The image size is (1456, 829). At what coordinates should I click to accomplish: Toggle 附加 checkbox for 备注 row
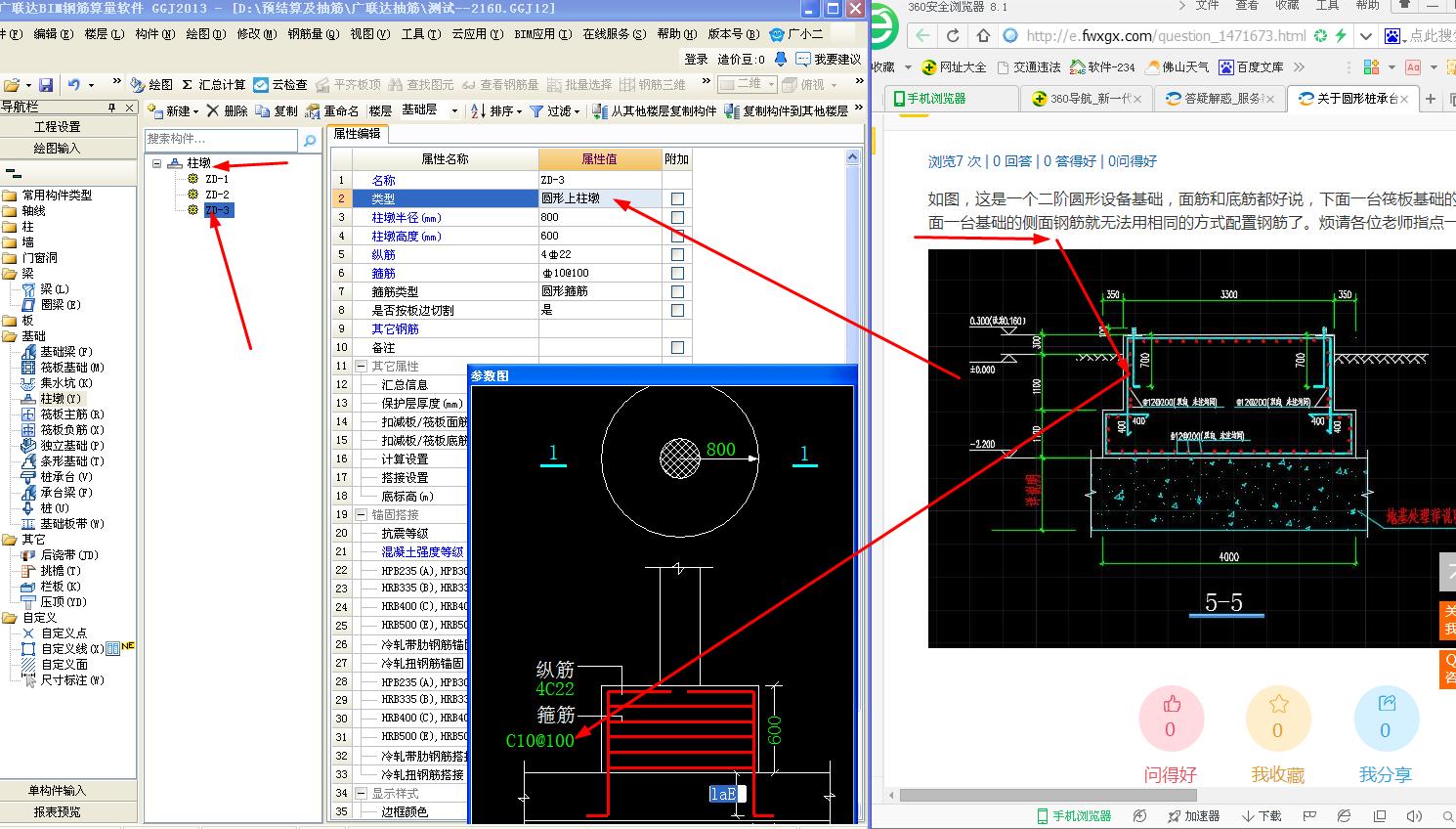pos(677,347)
